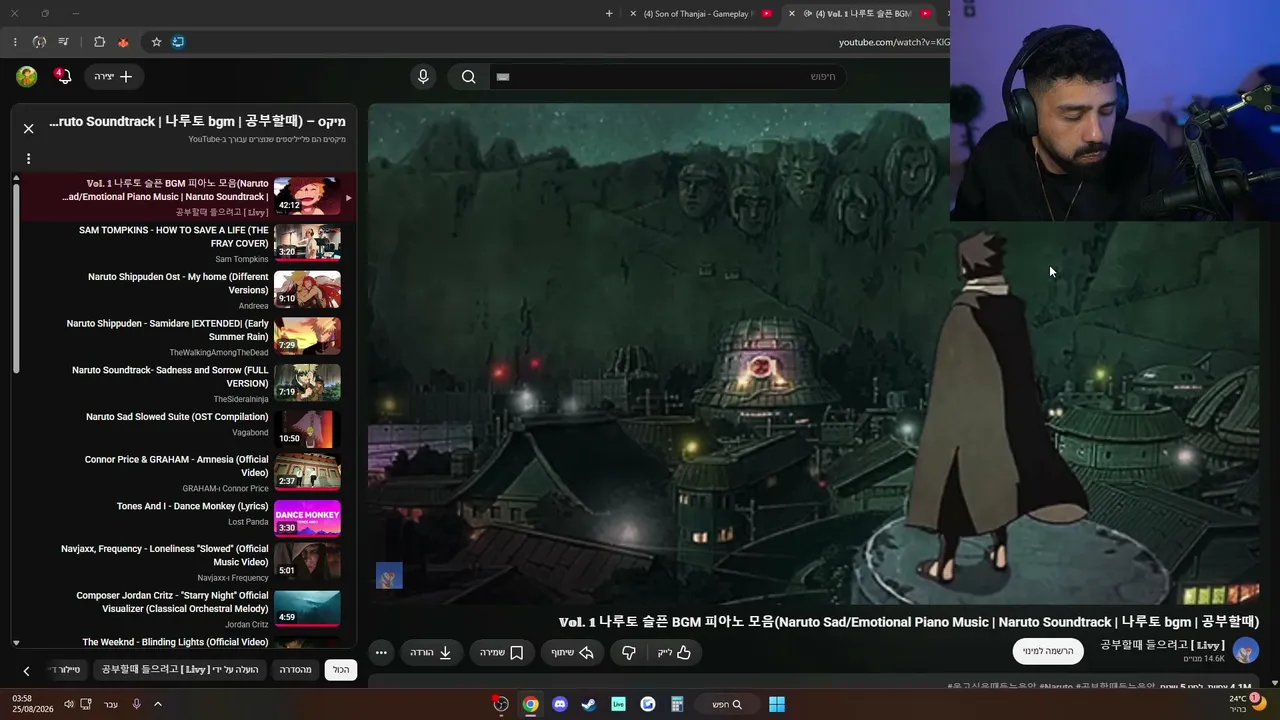Click the youtube.com address bar URL
The image size is (1280, 720).
coord(894,42)
